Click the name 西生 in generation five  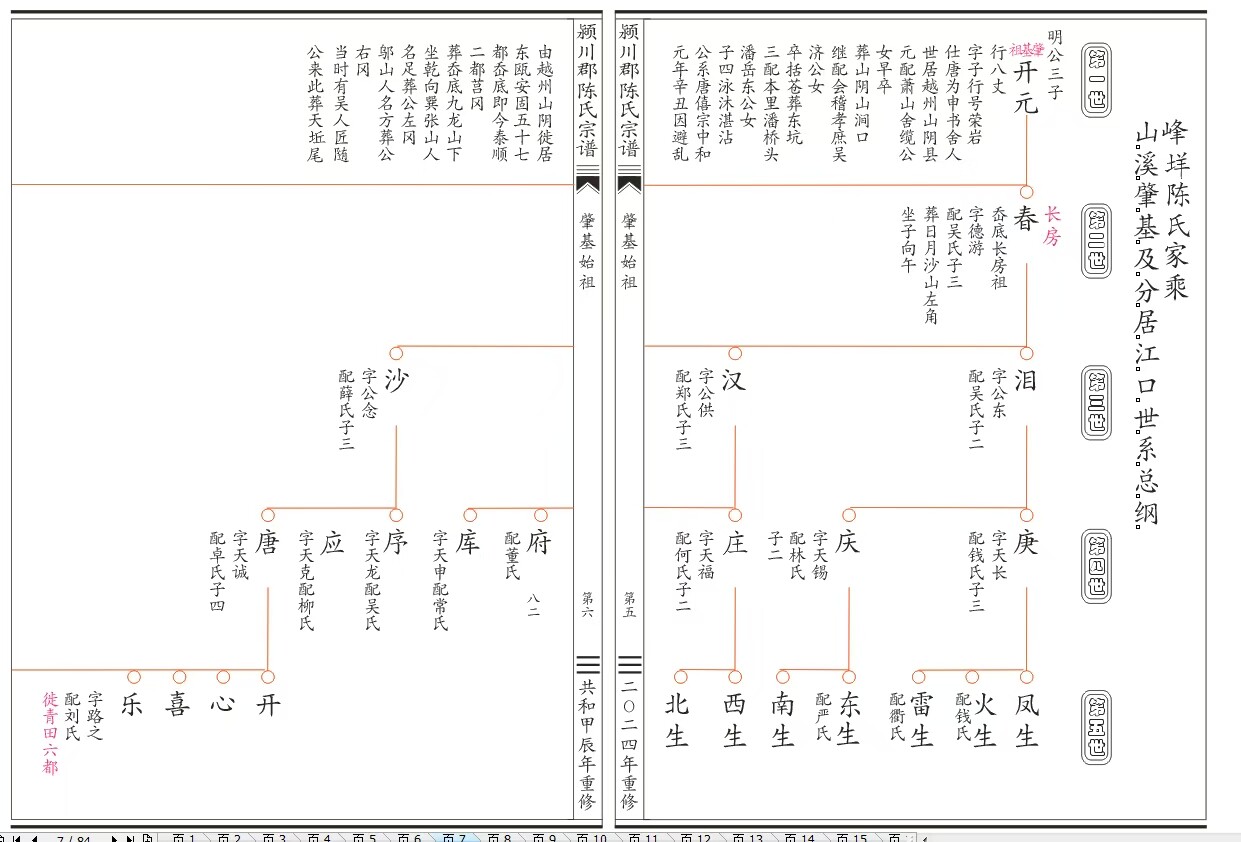click(x=735, y=720)
